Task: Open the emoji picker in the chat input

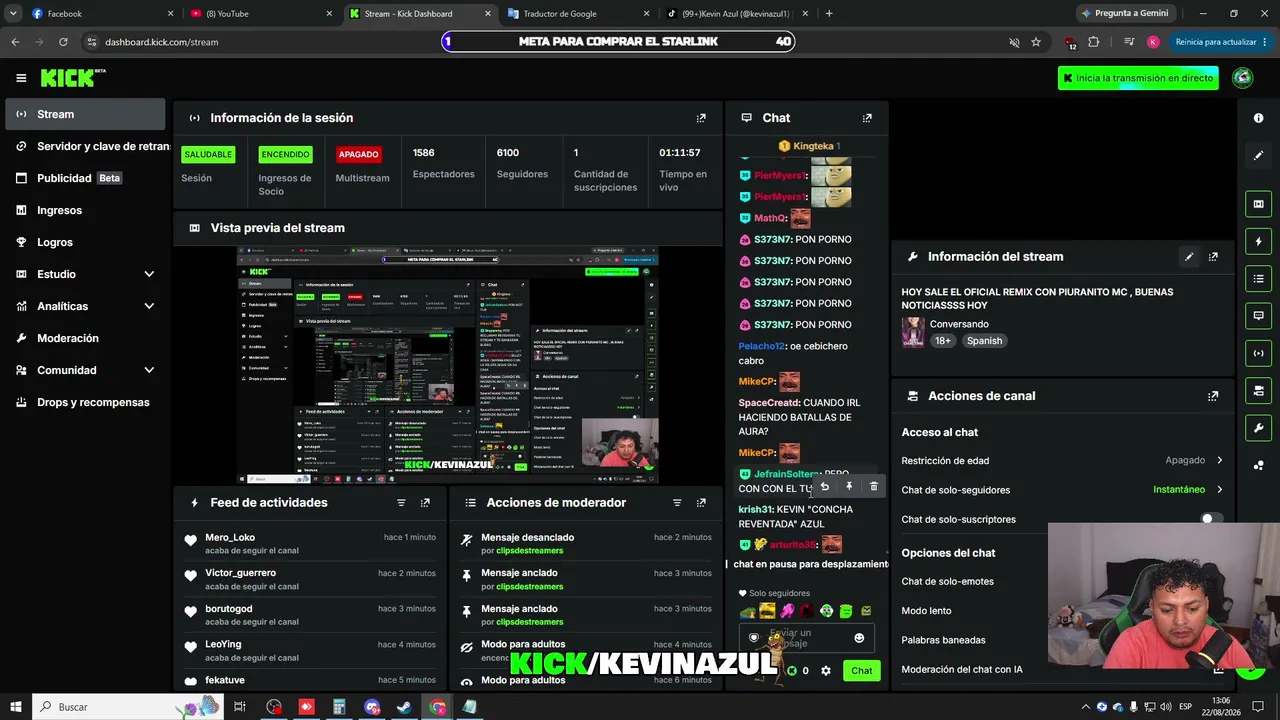Action: point(859,638)
